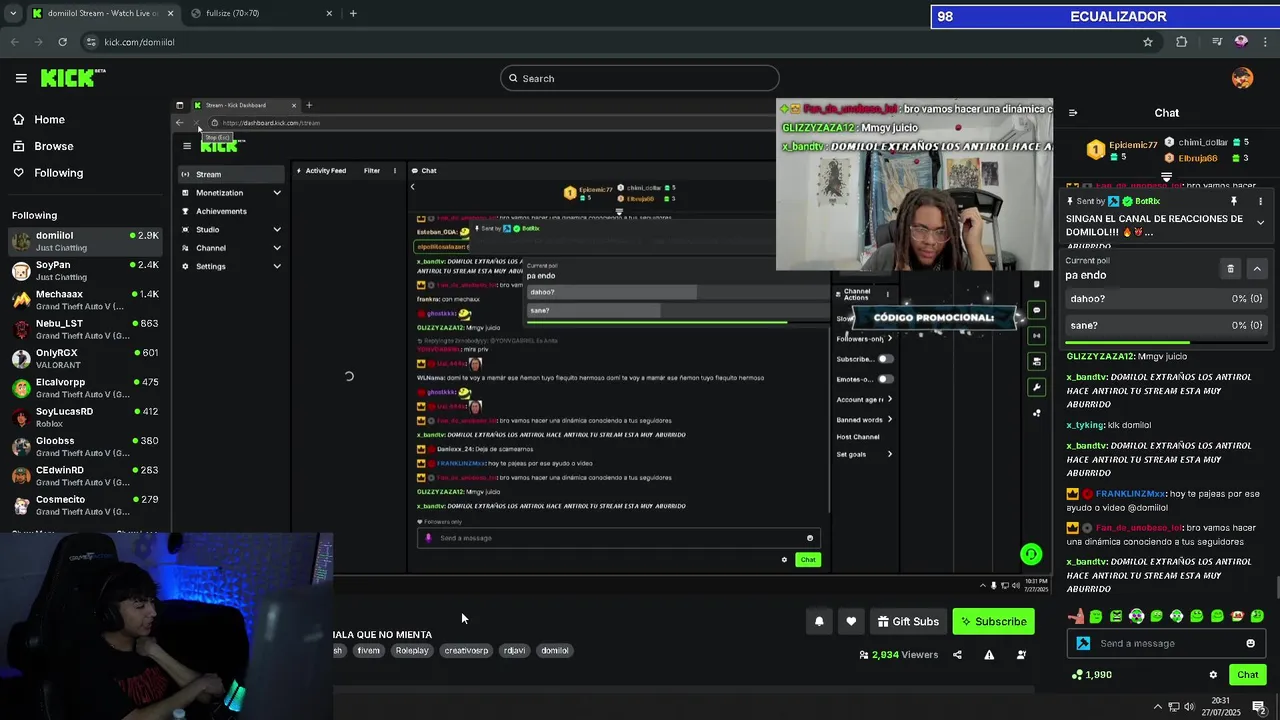Click inside the Kick search box
The image size is (1280, 720).
click(640, 78)
